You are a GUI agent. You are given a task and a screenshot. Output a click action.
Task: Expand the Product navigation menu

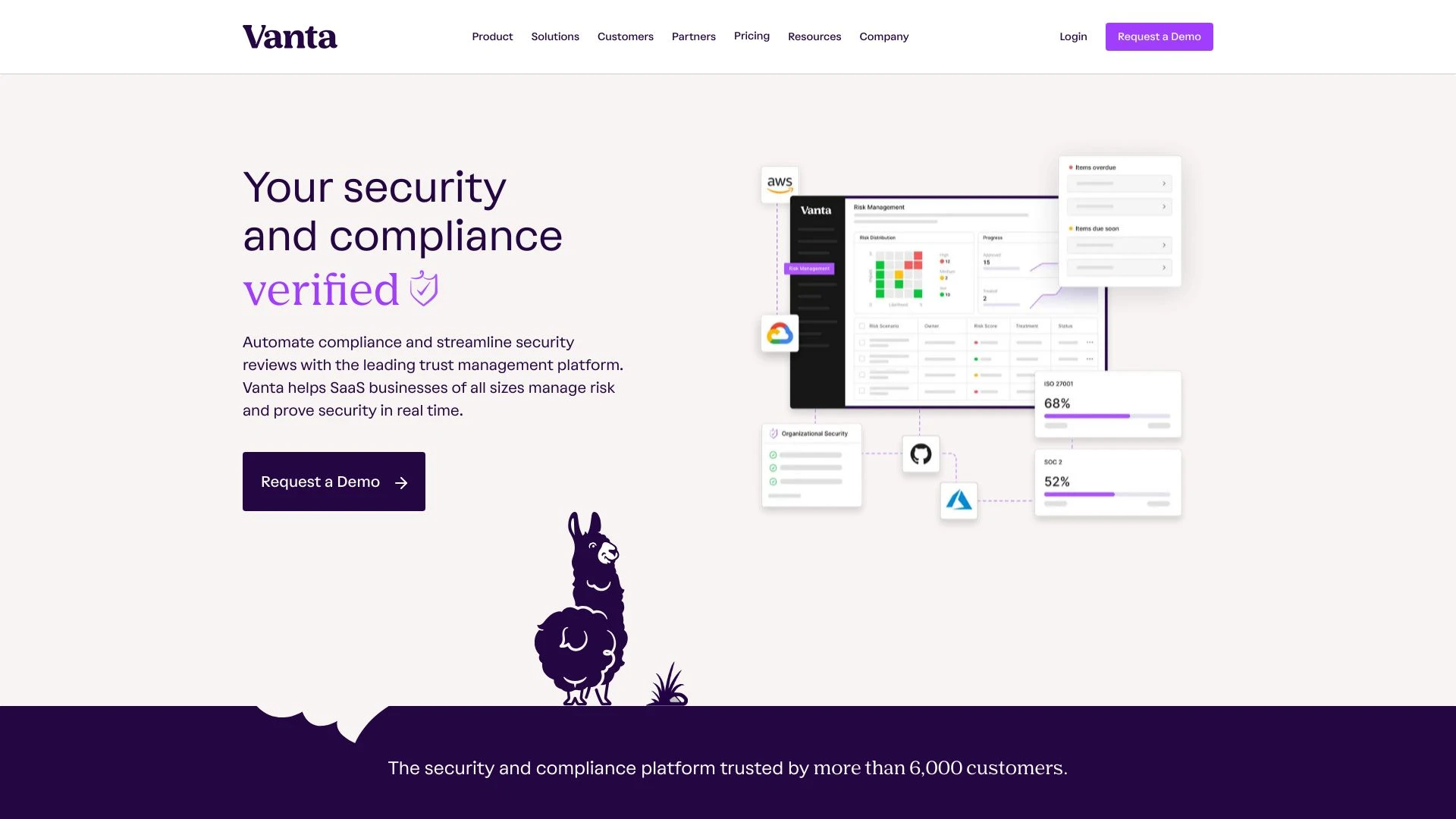(x=492, y=37)
